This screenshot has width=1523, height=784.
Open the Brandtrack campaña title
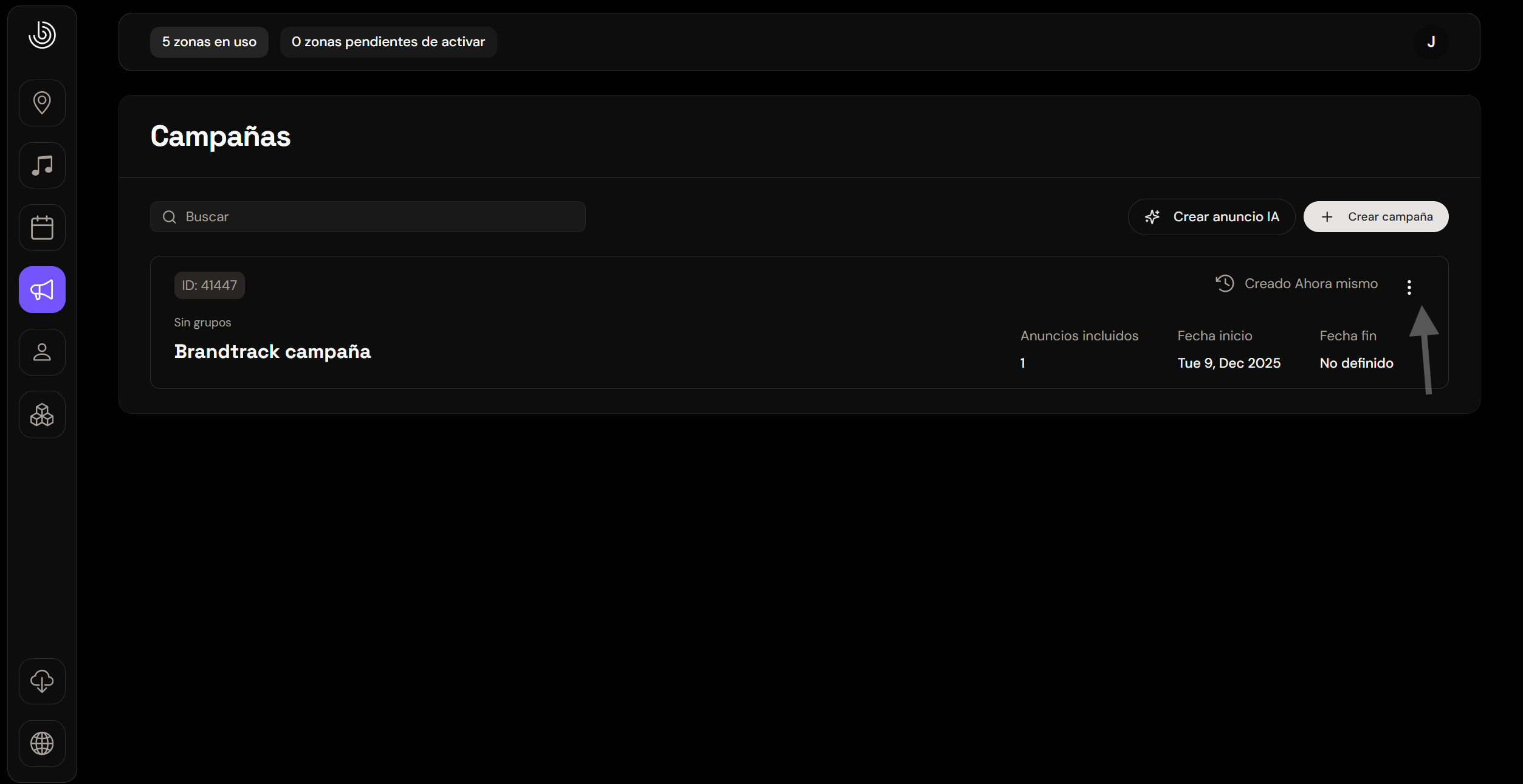tap(272, 352)
